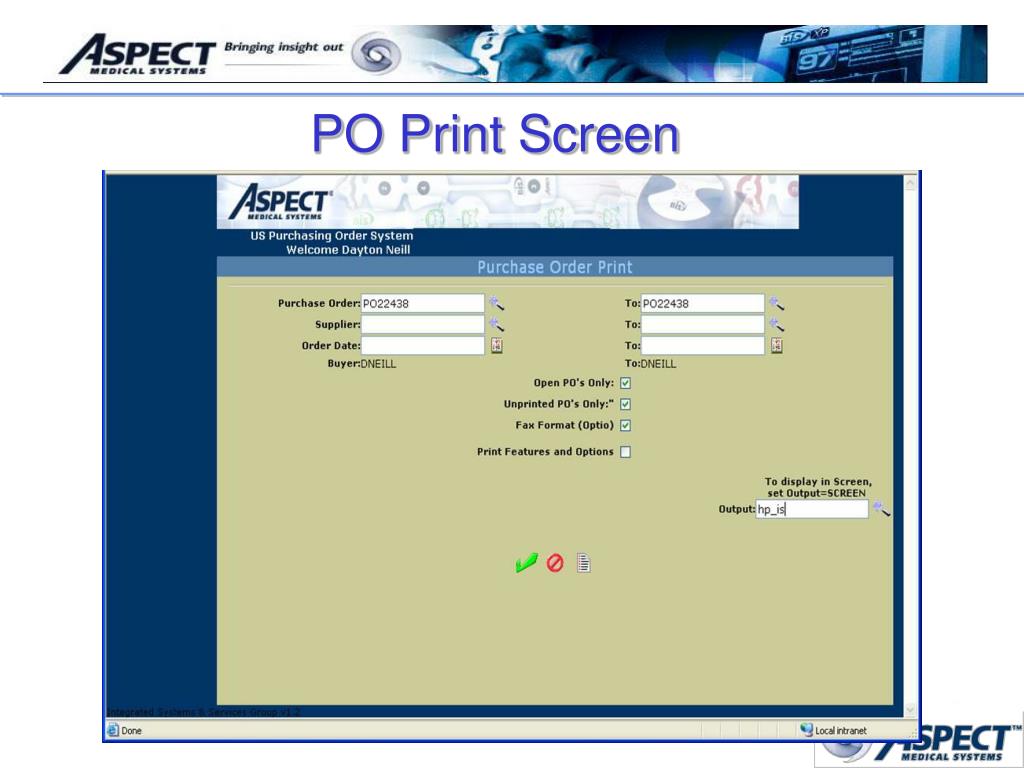
Task: Click the To:DNEILL buyer value
Action: (x=650, y=364)
